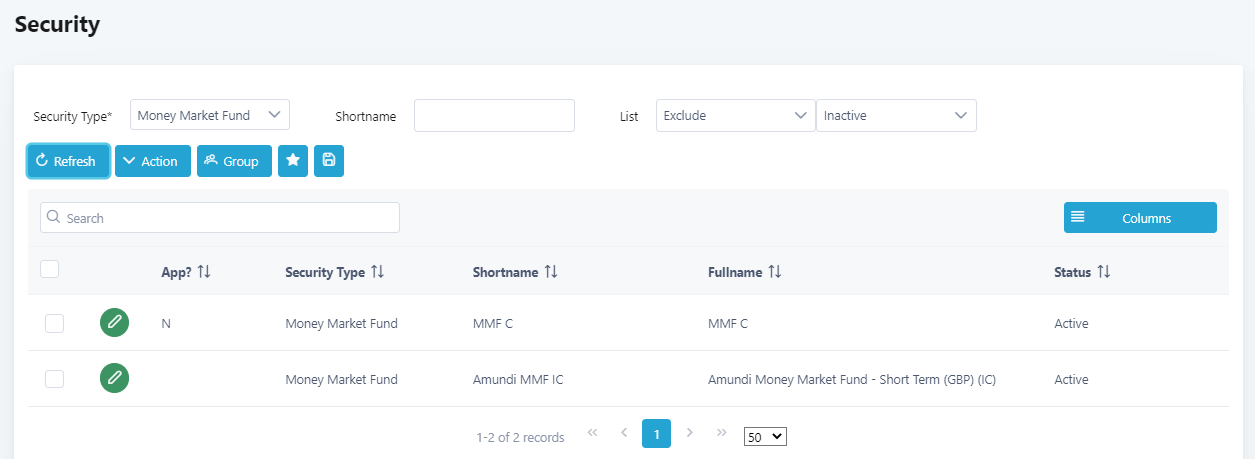Edit the MMF C row pencil icon
Viewport: 1255px width, 459px height.
pyautogui.click(x=115, y=323)
